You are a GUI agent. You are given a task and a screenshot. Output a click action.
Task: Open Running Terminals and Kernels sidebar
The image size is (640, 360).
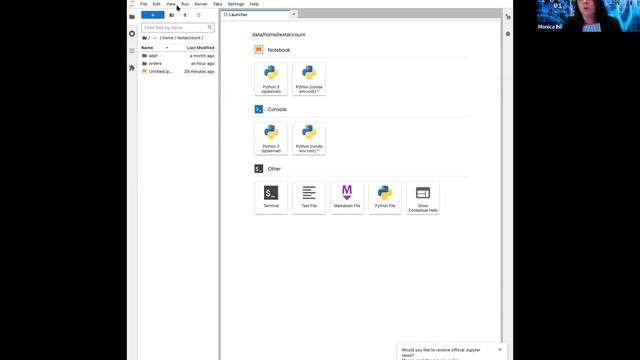(132, 34)
